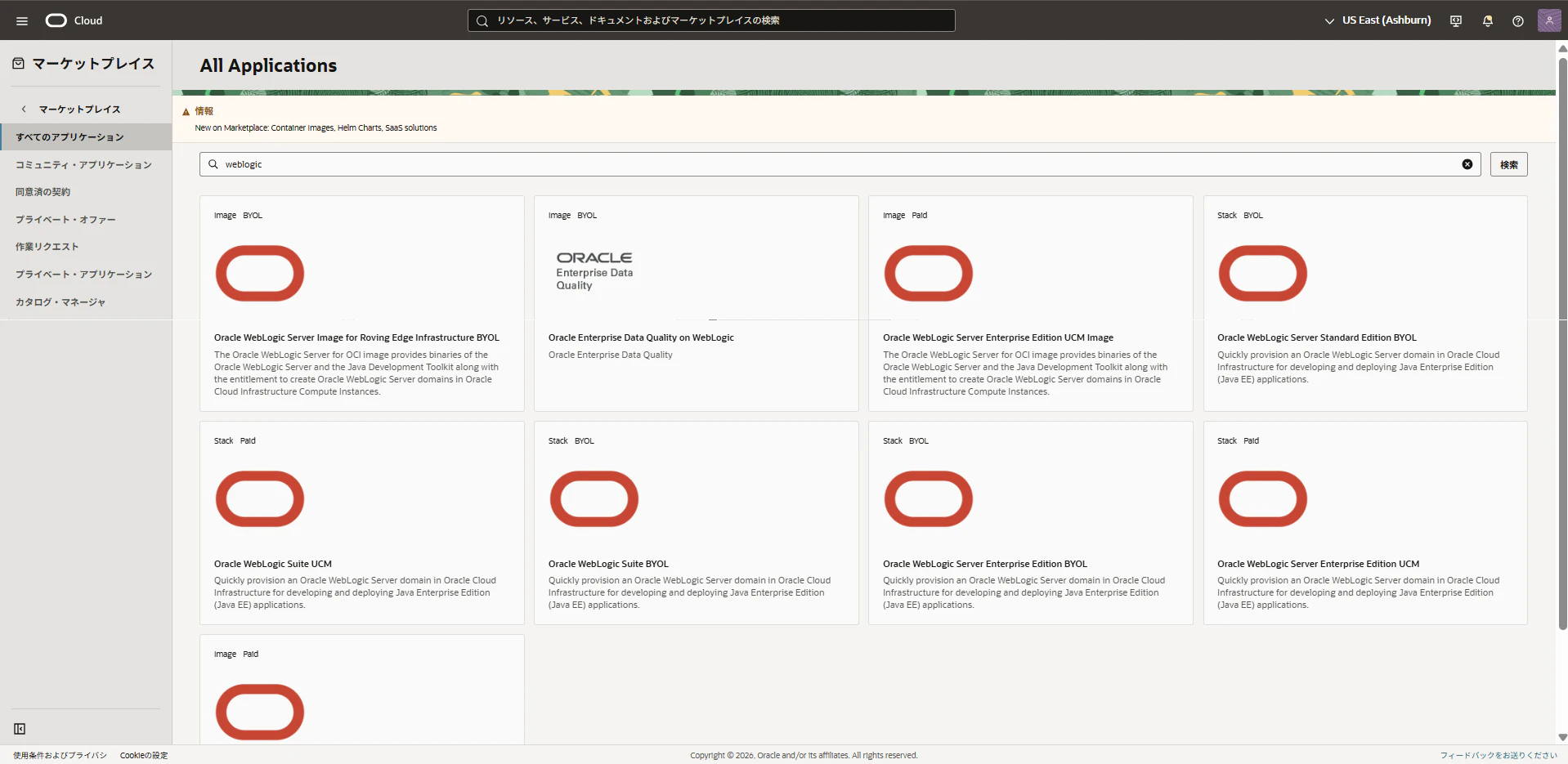Click the scrollbar down arrow
The width and height of the screenshot is (1568, 764).
[1562, 737]
